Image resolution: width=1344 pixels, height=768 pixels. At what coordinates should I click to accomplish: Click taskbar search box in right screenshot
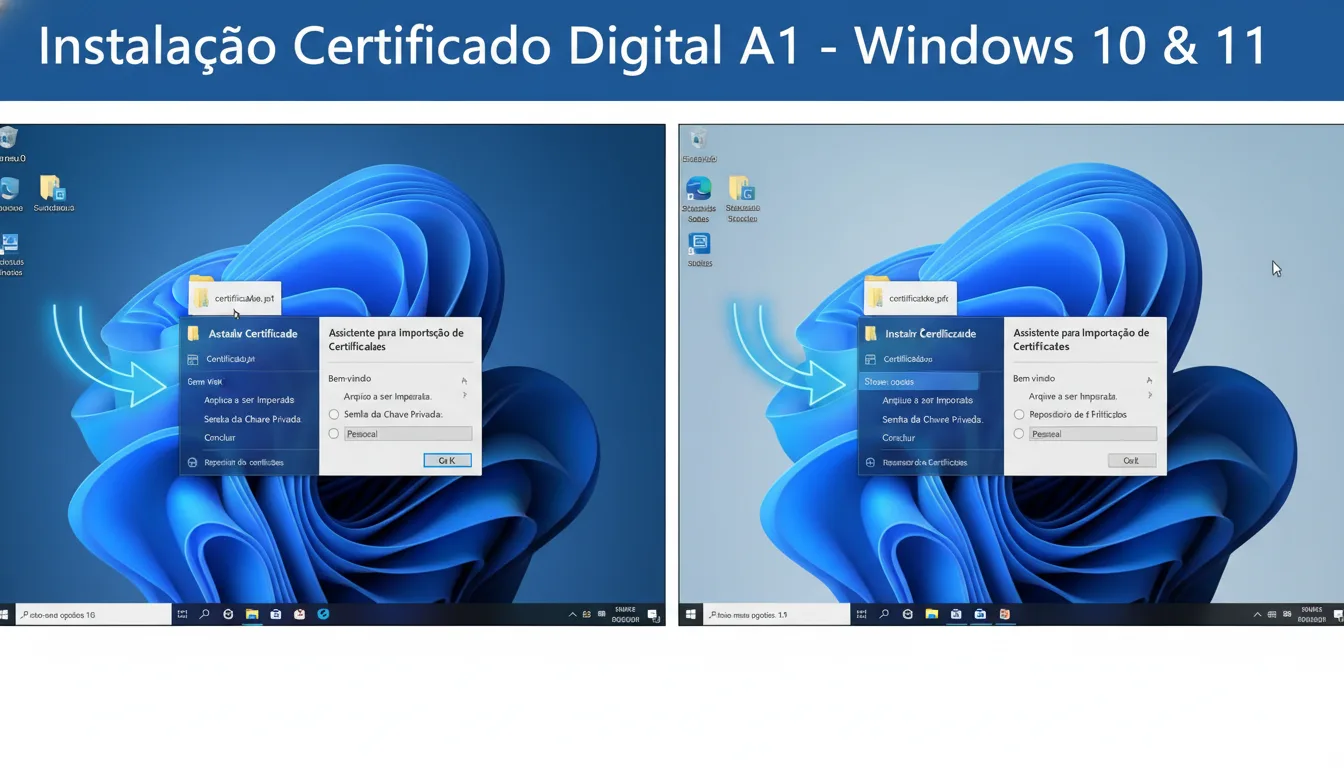pos(777,614)
